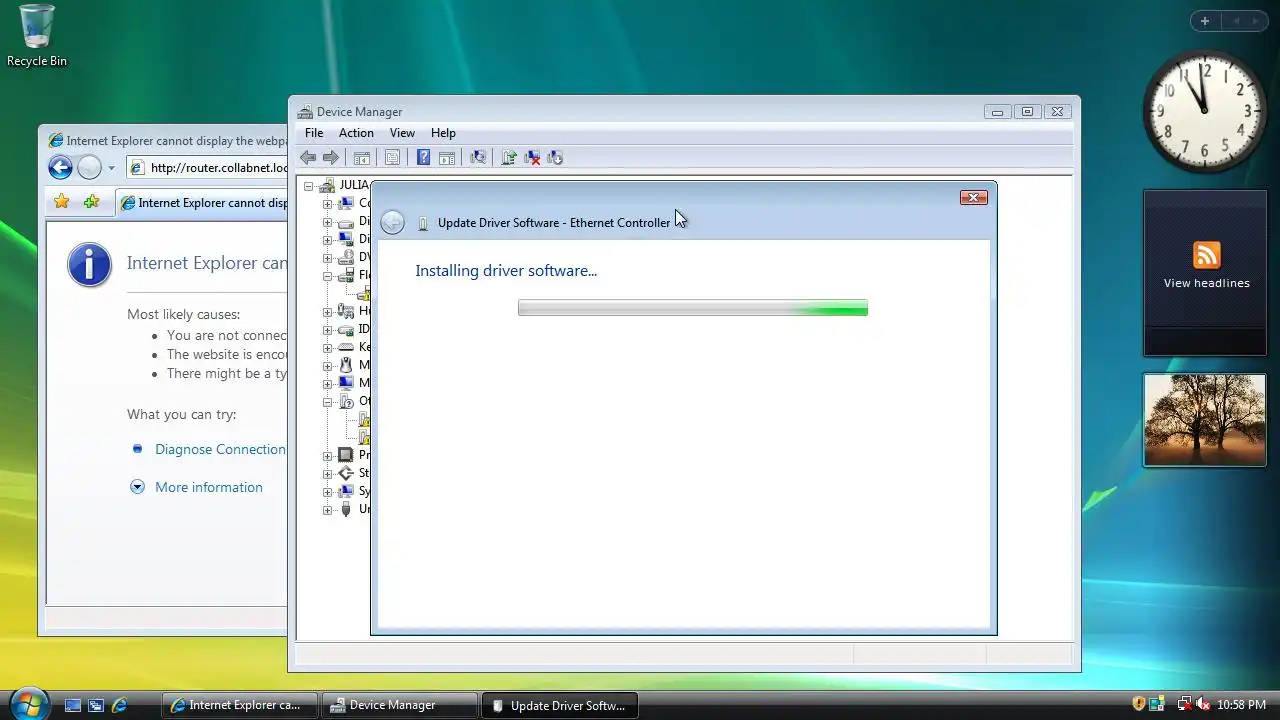Screen dimensions: 1280x720
Task: Collapse the Floppy drive controllers category
Action: pyautogui.click(x=327, y=276)
